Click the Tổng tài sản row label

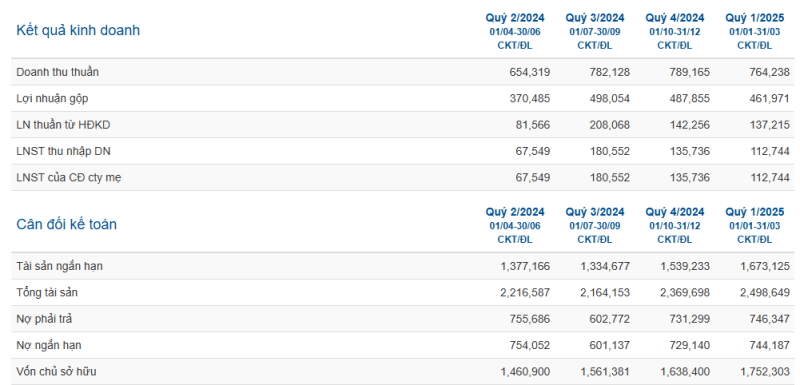[x=47, y=293]
